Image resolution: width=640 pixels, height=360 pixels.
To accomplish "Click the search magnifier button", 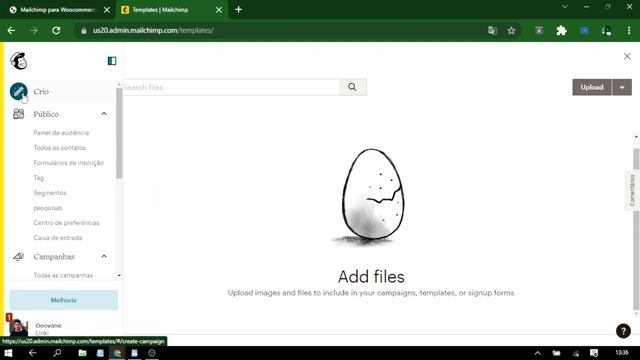I will click(352, 87).
